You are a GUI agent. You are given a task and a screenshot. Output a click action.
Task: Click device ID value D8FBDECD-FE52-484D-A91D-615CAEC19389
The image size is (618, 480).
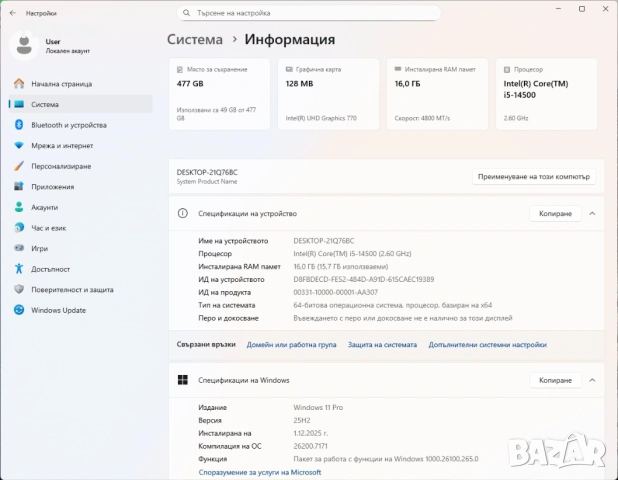pos(363,279)
